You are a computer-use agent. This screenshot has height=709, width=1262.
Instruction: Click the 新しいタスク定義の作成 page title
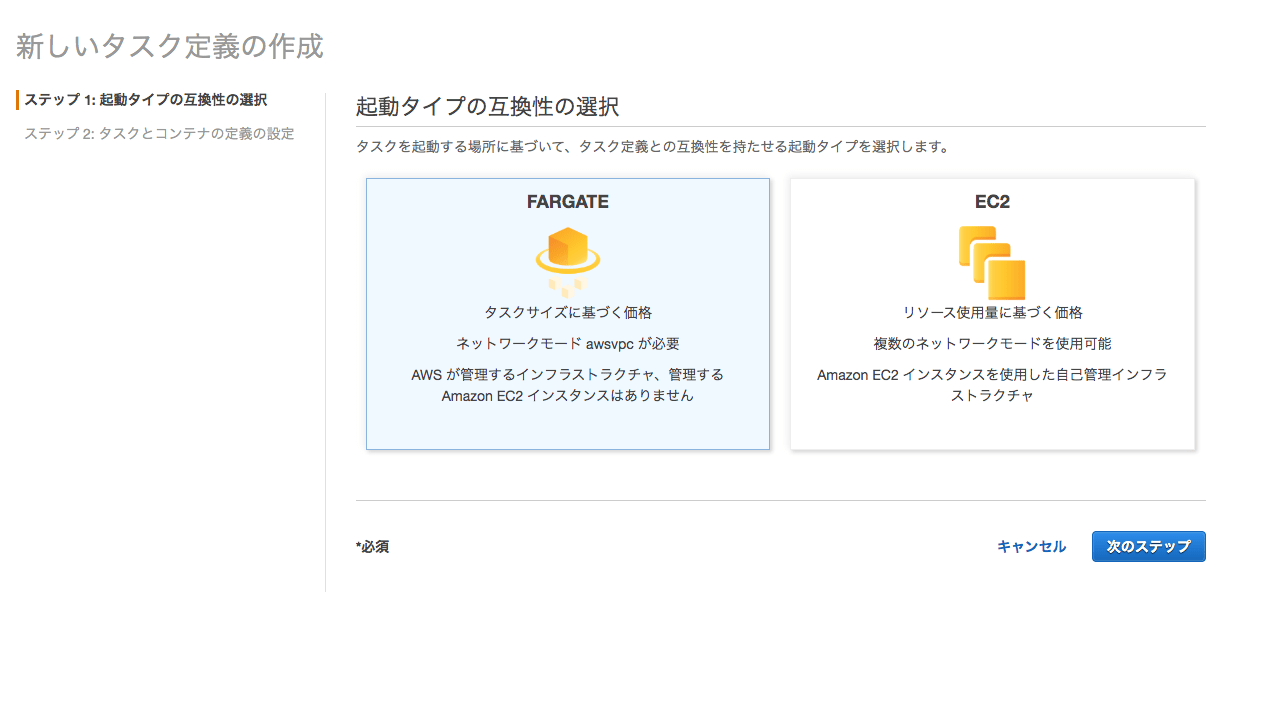[169, 46]
